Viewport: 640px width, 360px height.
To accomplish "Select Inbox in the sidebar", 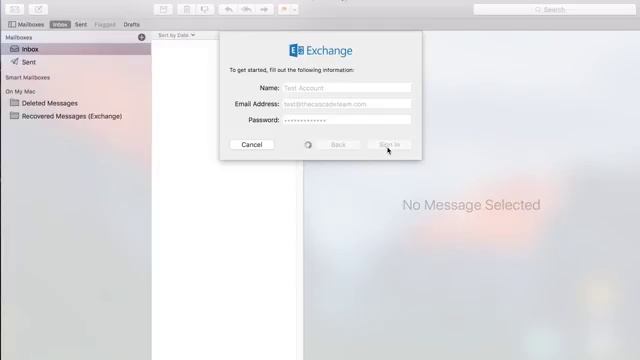I will tap(76, 49).
